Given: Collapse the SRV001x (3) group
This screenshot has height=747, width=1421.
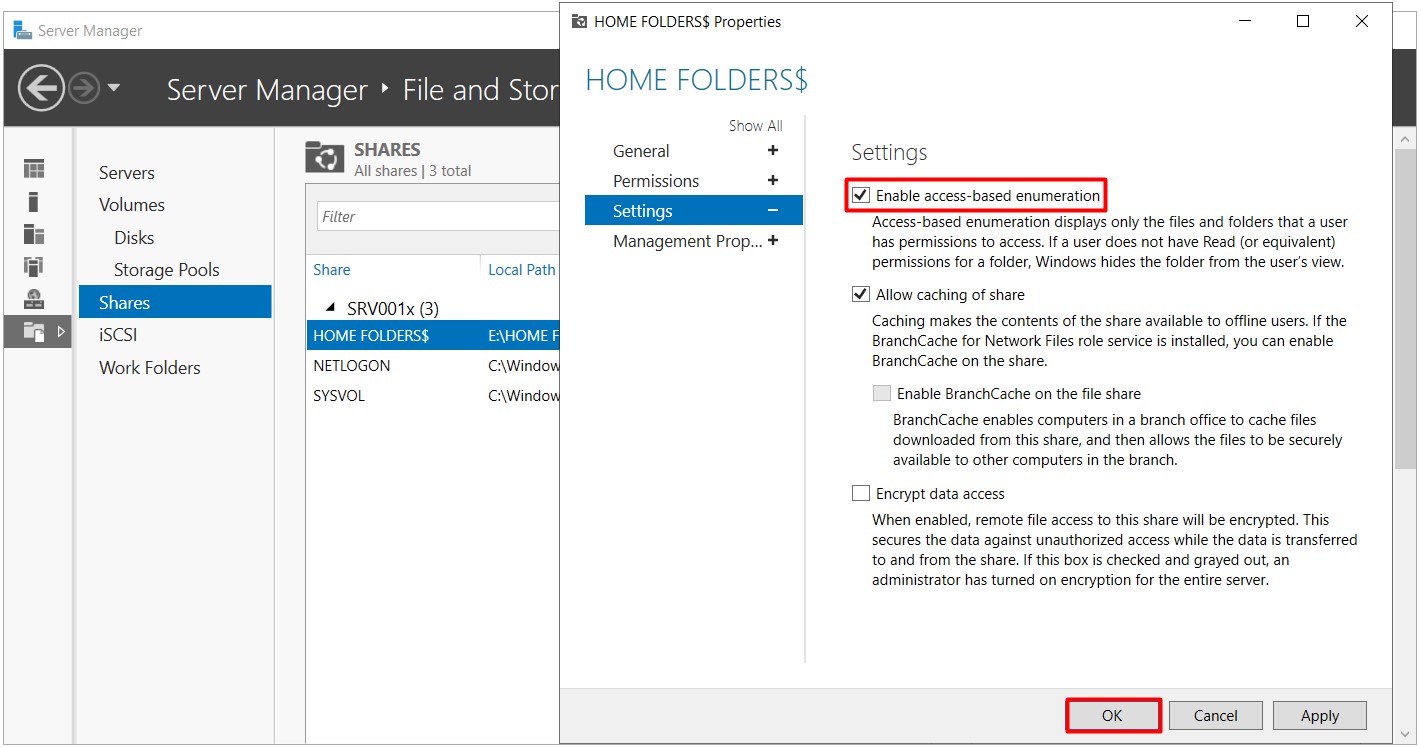Looking at the screenshot, I should pyautogui.click(x=330, y=307).
